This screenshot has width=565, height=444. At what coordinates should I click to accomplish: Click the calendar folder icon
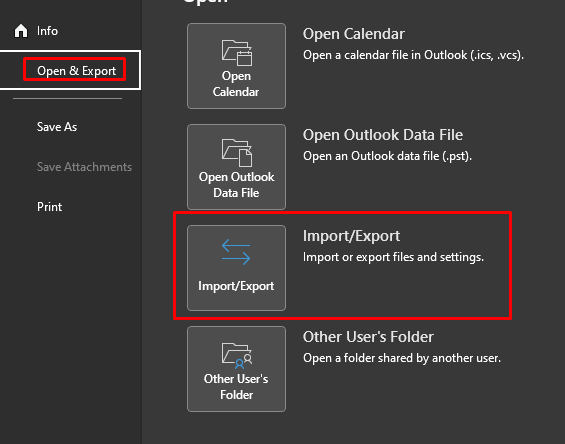(x=236, y=53)
